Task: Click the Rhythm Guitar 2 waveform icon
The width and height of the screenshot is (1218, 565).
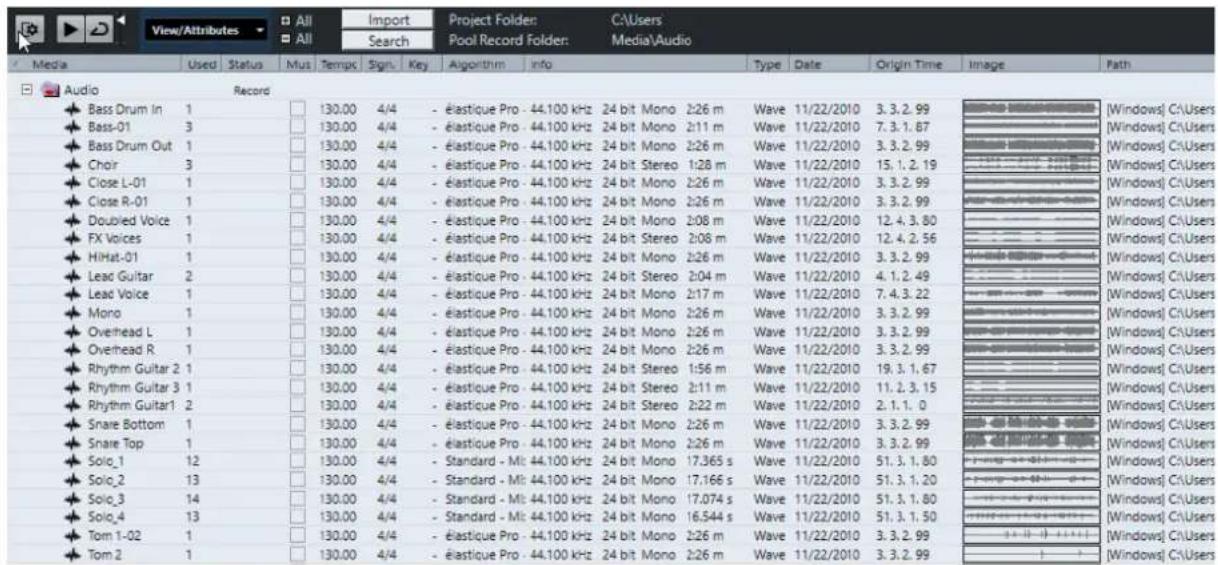Action: coord(71,369)
